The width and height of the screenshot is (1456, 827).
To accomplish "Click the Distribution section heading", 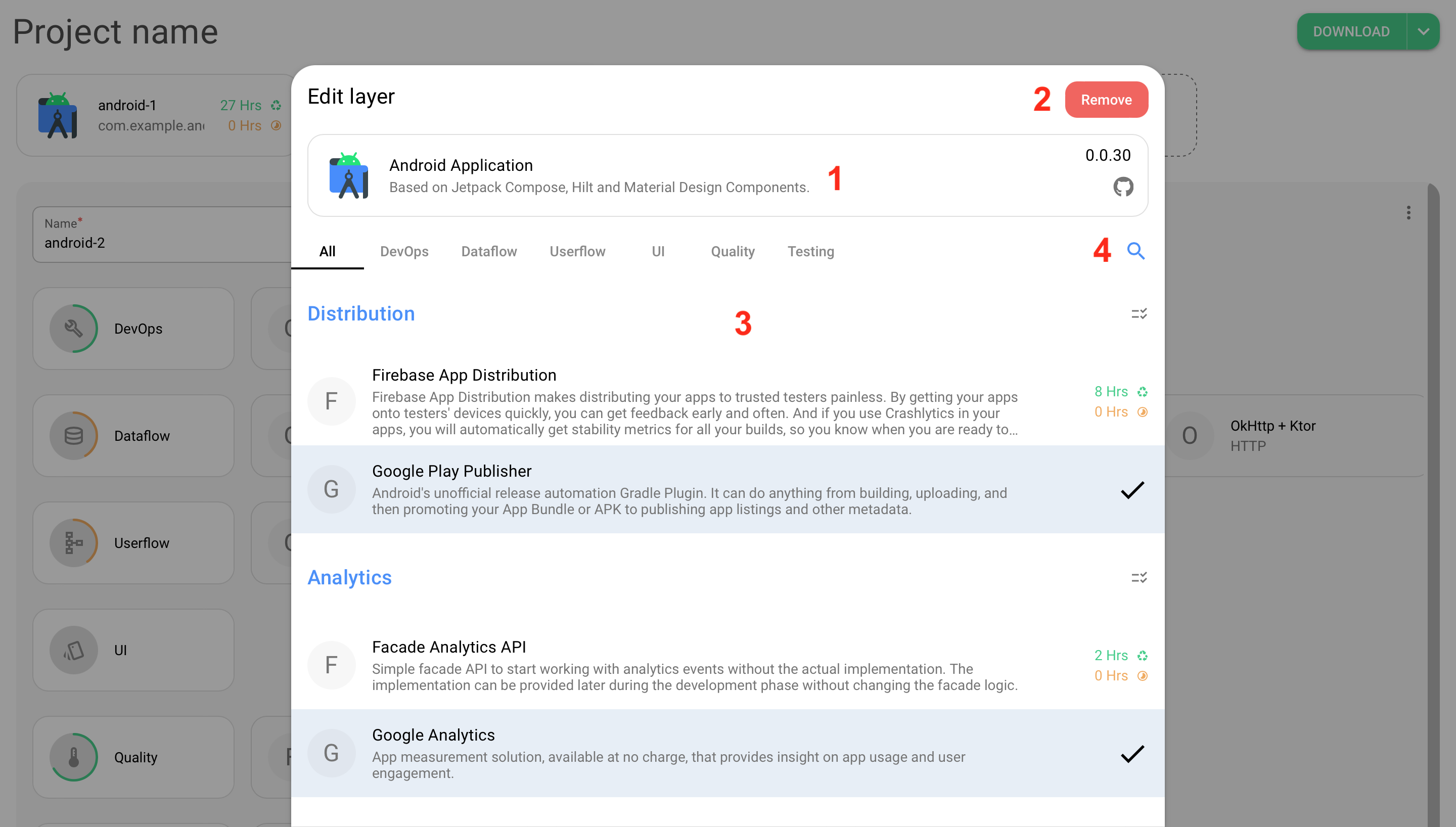I will (x=360, y=313).
